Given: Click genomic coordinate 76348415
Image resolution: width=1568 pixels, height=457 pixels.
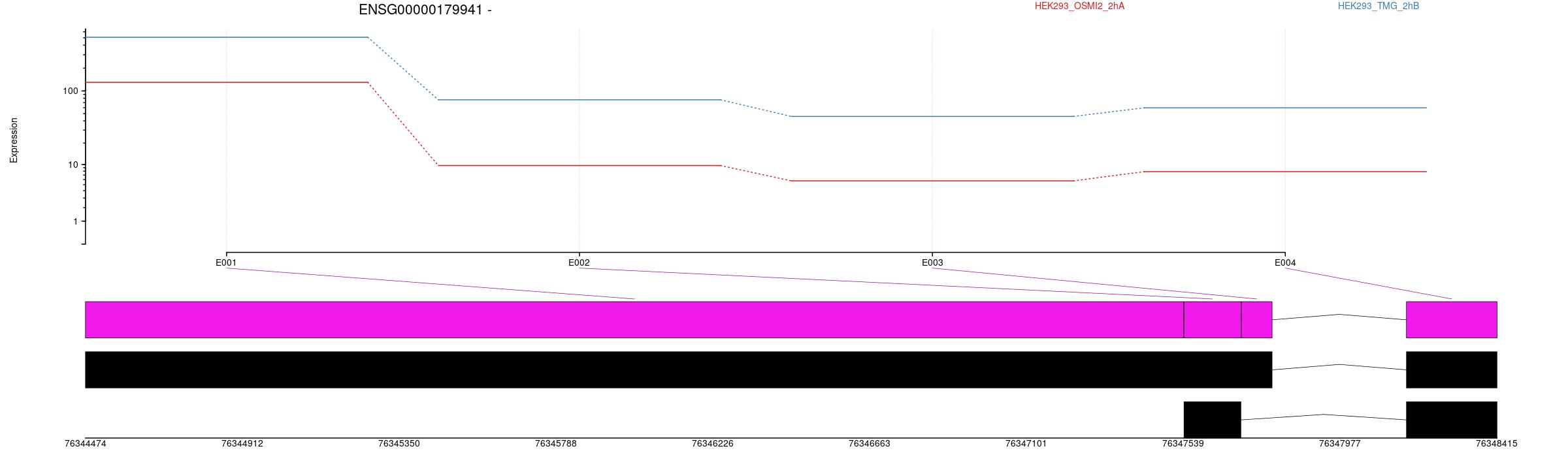Looking at the screenshot, I should coord(1497,444).
